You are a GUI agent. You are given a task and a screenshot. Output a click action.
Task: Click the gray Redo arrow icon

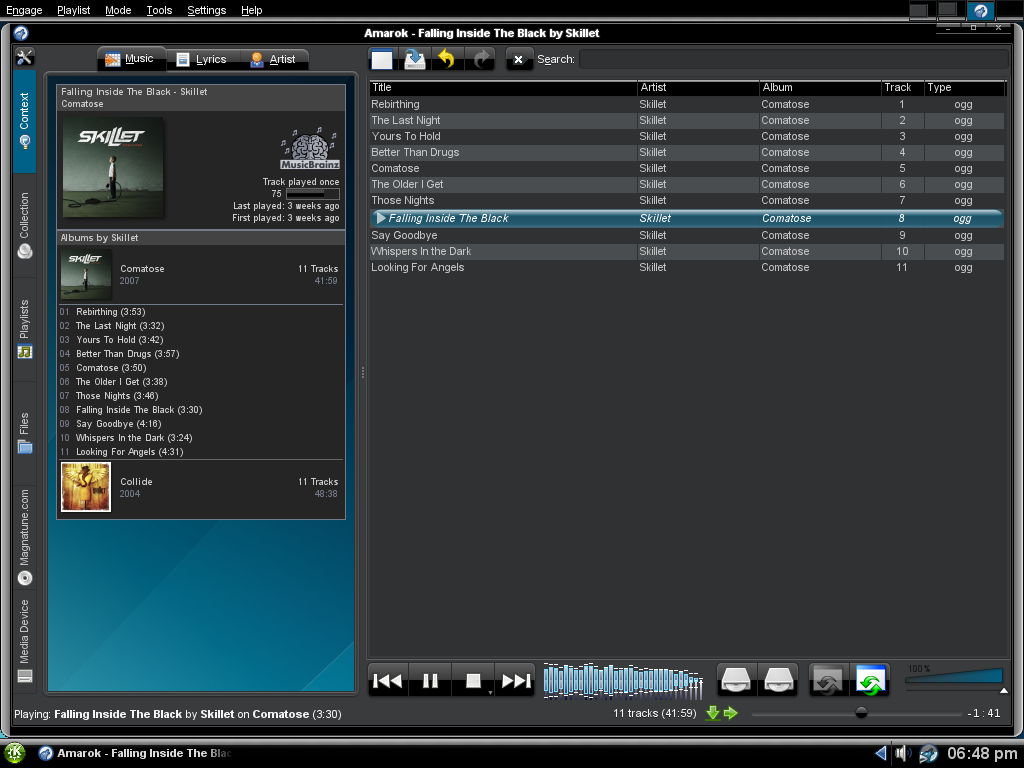pyautogui.click(x=481, y=59)
